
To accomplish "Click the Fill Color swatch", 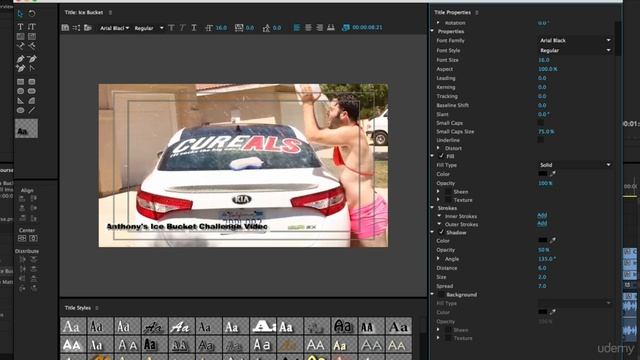I will coord(542,173).
